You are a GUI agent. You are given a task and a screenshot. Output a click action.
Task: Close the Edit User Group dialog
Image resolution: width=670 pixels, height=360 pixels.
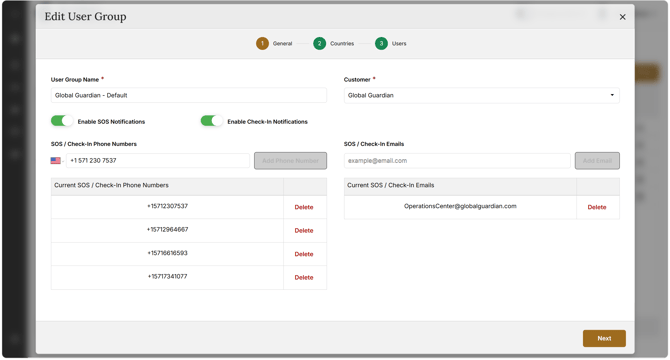(622, 17)
